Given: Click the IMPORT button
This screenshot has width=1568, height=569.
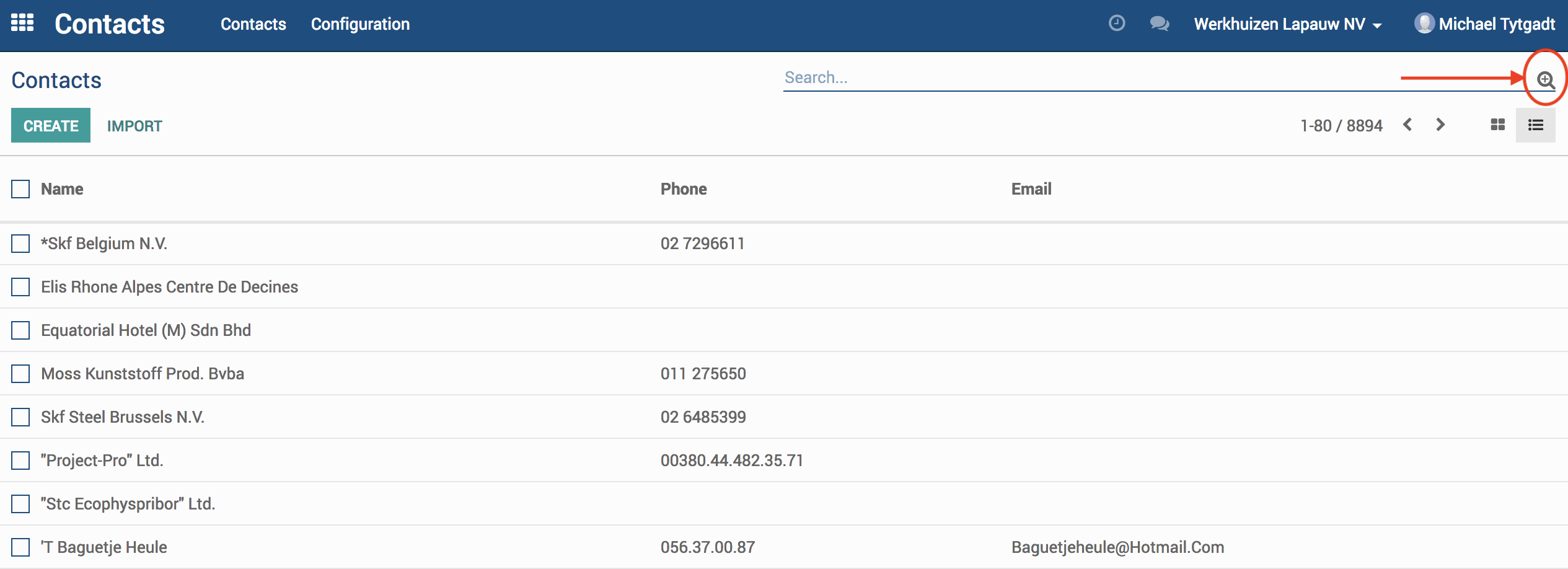Looking at the screenshot, I should (134, 126).
